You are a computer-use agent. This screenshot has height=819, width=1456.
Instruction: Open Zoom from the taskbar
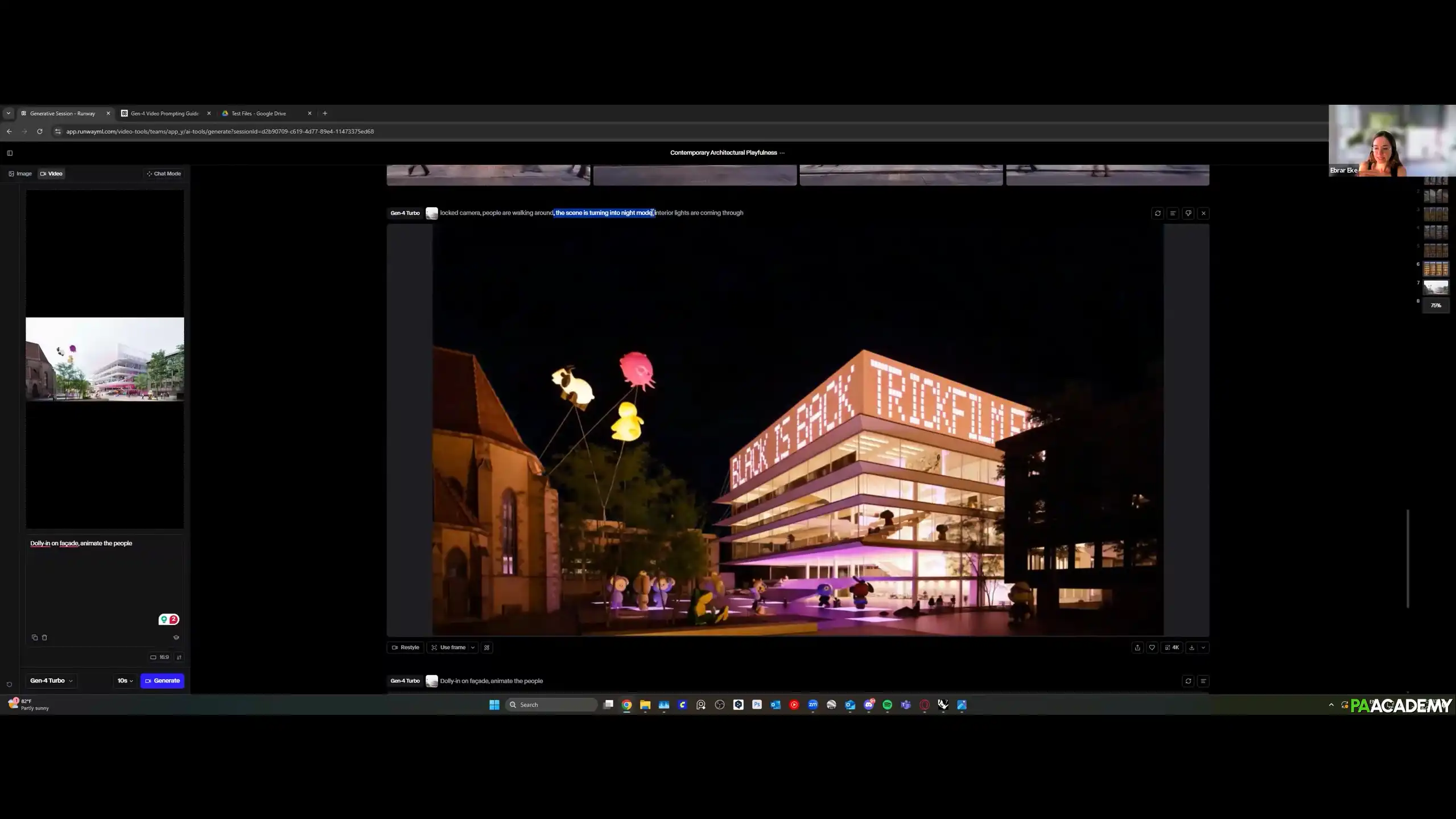click(x=812, y=705)
